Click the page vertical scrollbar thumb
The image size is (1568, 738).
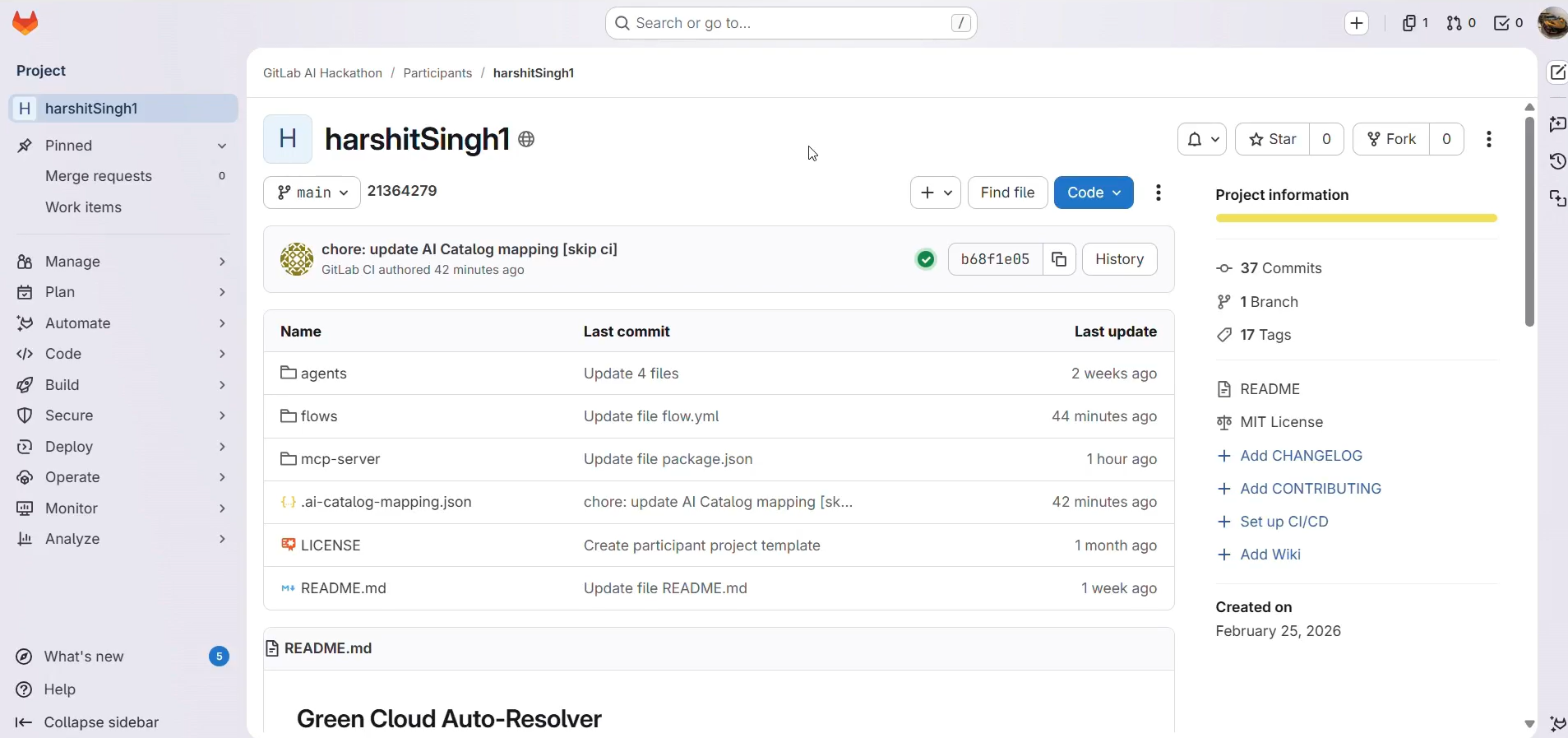1529,222
